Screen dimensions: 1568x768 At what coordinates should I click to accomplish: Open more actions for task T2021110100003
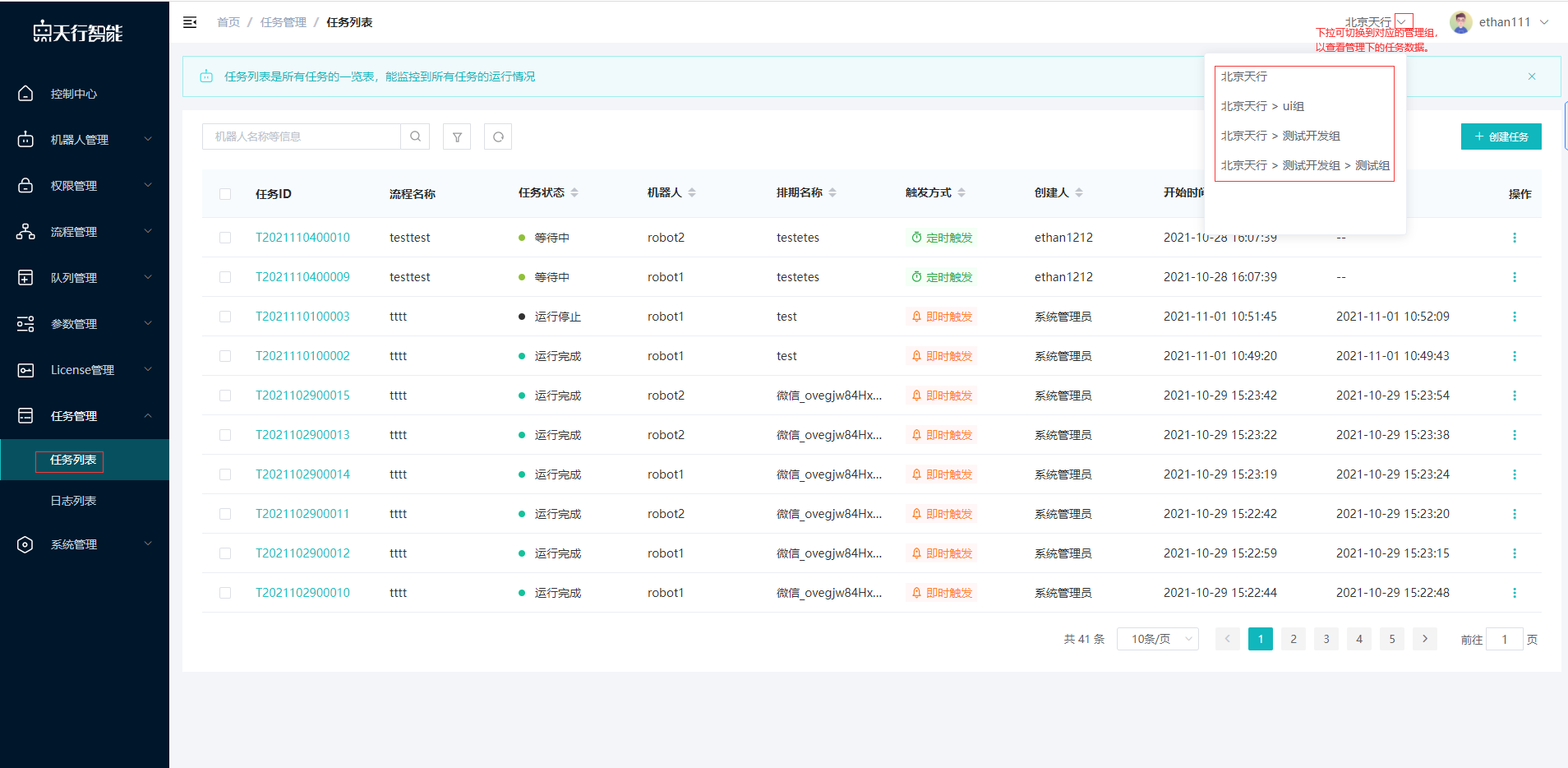(1515, 317)
